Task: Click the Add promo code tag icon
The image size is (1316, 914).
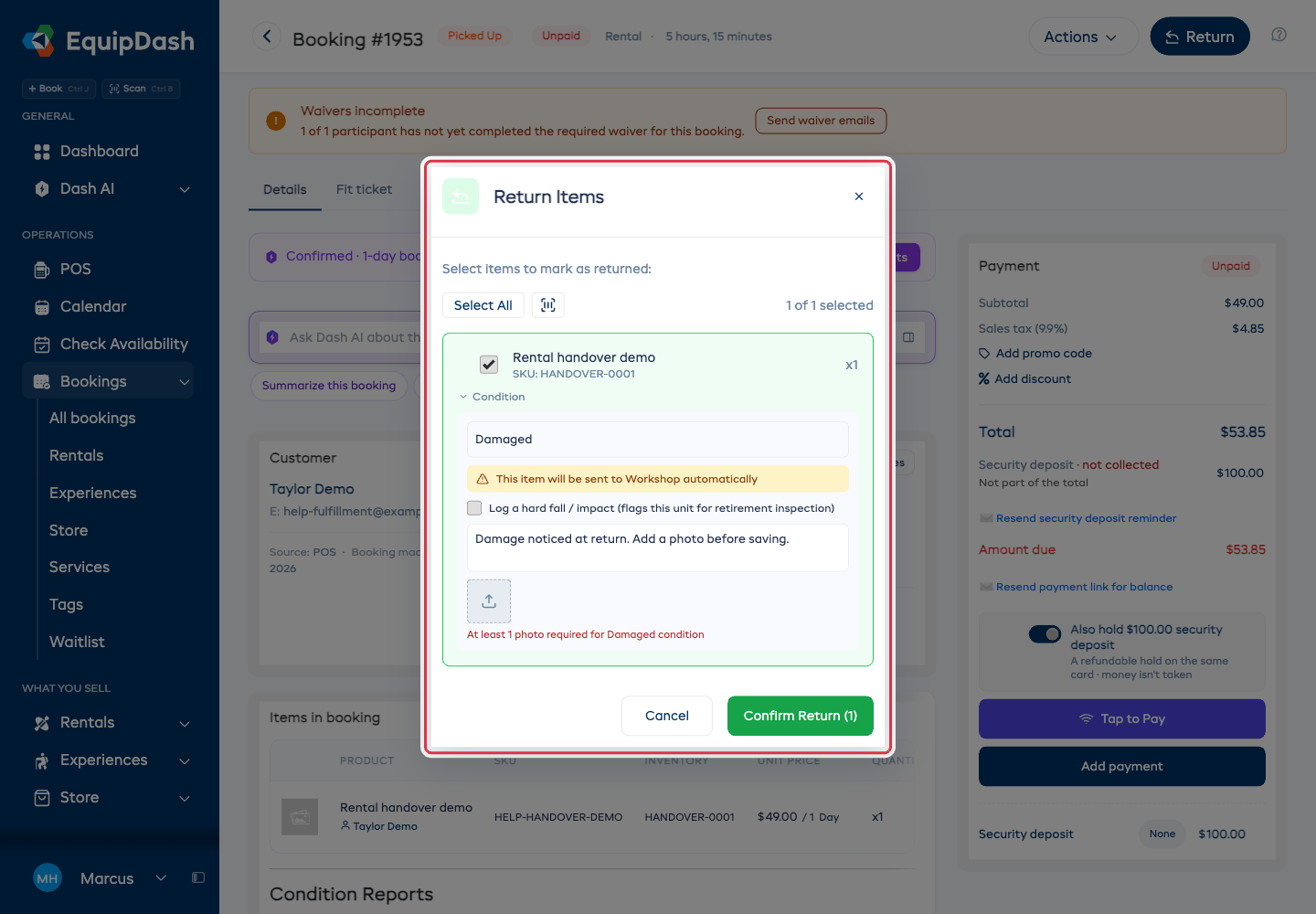Action: coord(984,354)
